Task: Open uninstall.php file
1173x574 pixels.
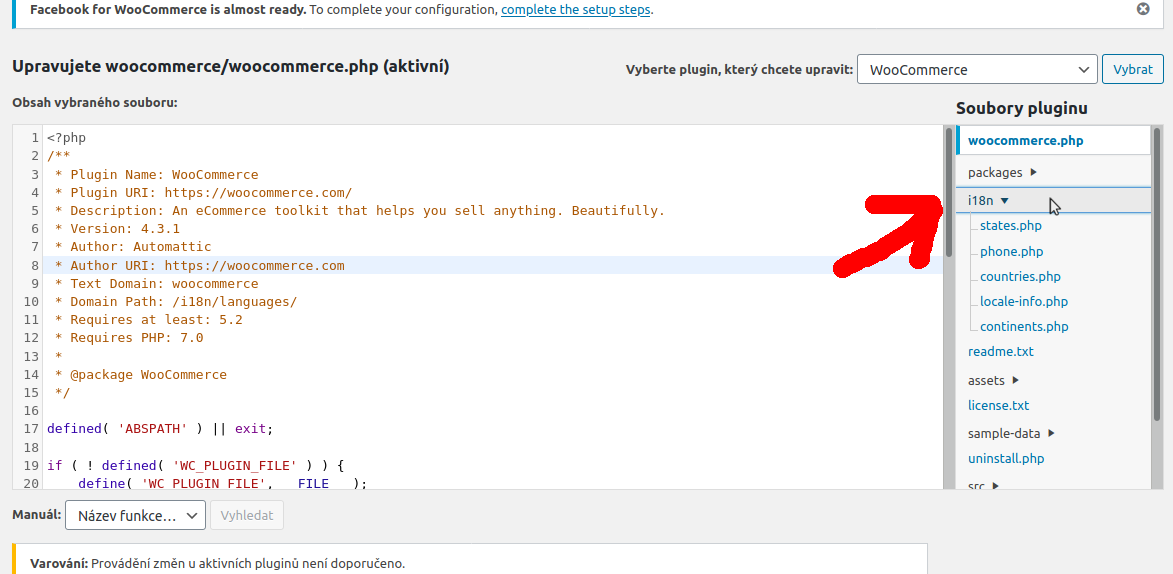Action: coord(1005,459)
